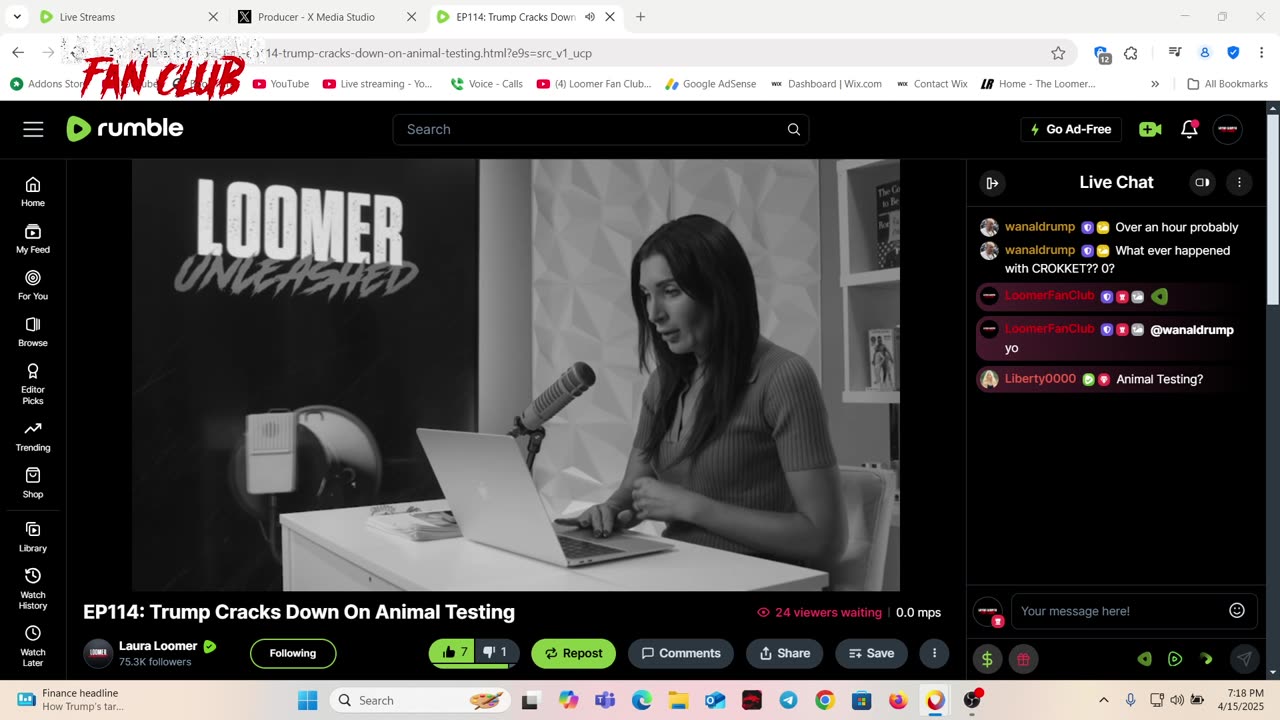1280x720 pixels.
Task: Click the Repost button
Action: point(574,653)
